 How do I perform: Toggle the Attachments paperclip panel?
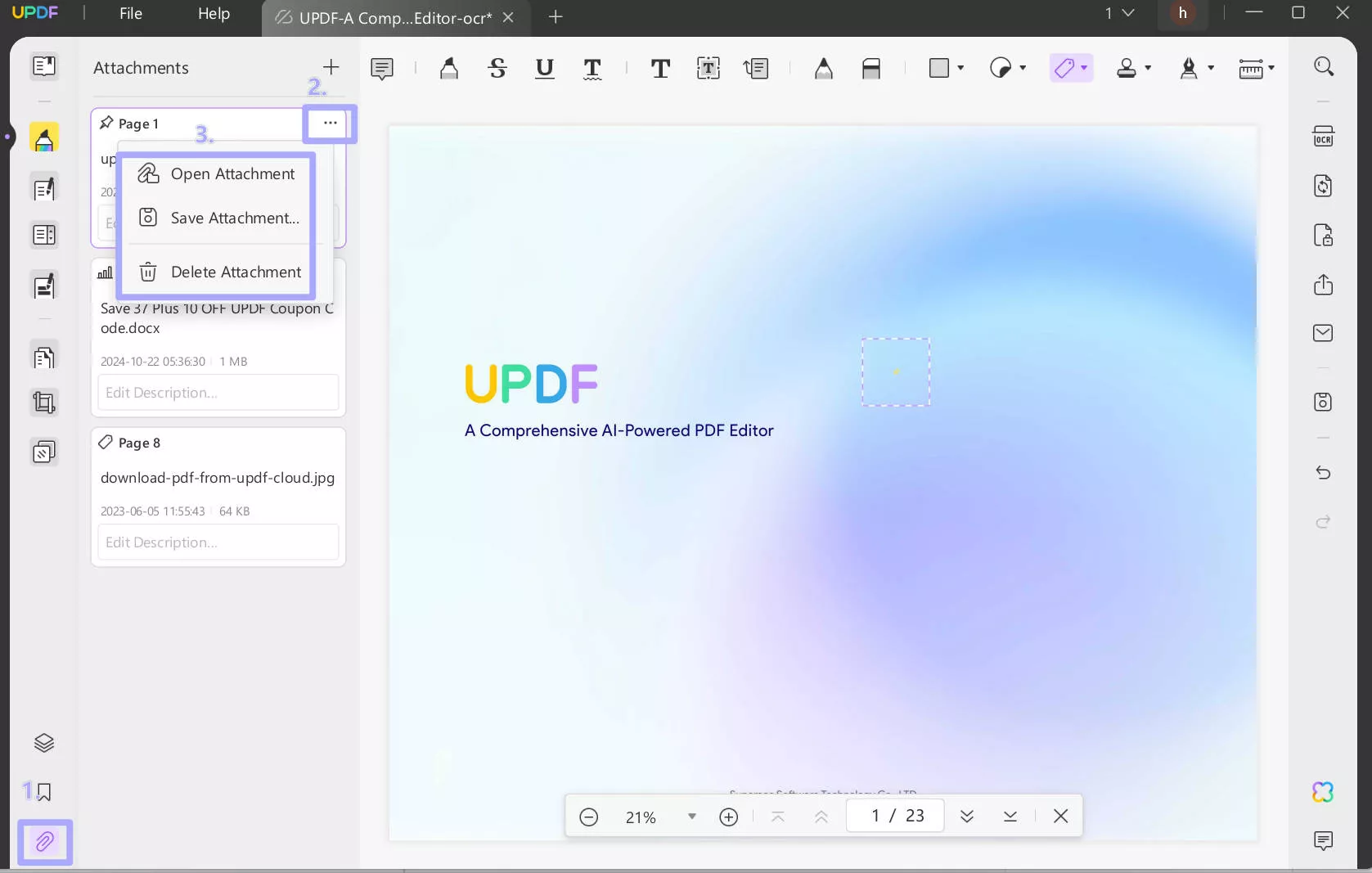[x=44, y=841]
